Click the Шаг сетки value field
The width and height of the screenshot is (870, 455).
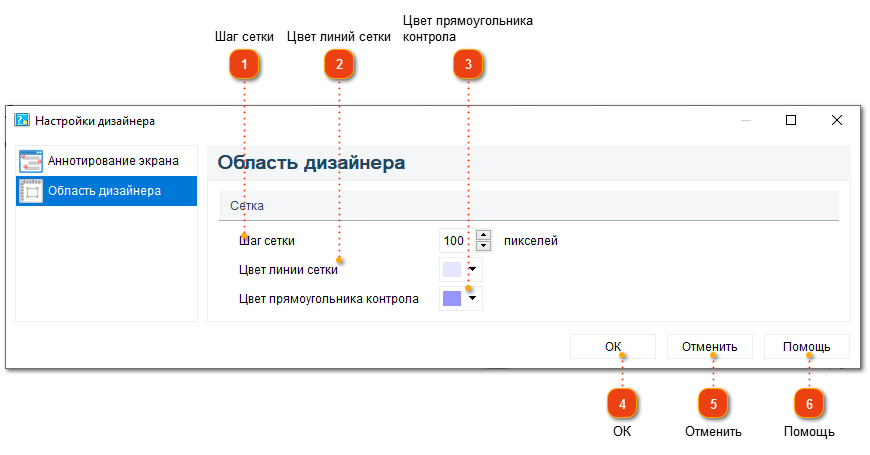click(x=456, y=241)
